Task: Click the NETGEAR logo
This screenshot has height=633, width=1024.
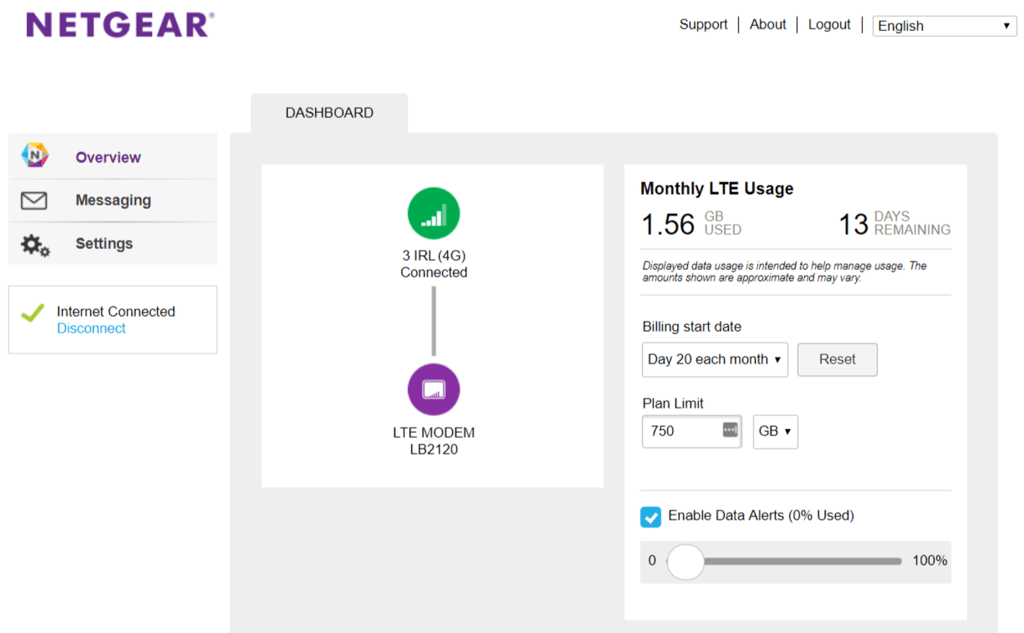Action: 120,25
